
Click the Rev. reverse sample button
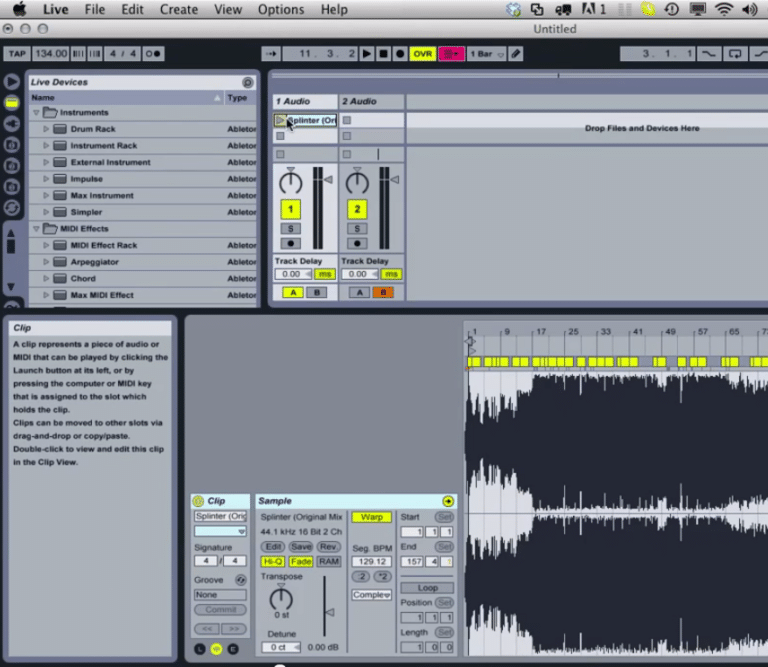point(328,547)
